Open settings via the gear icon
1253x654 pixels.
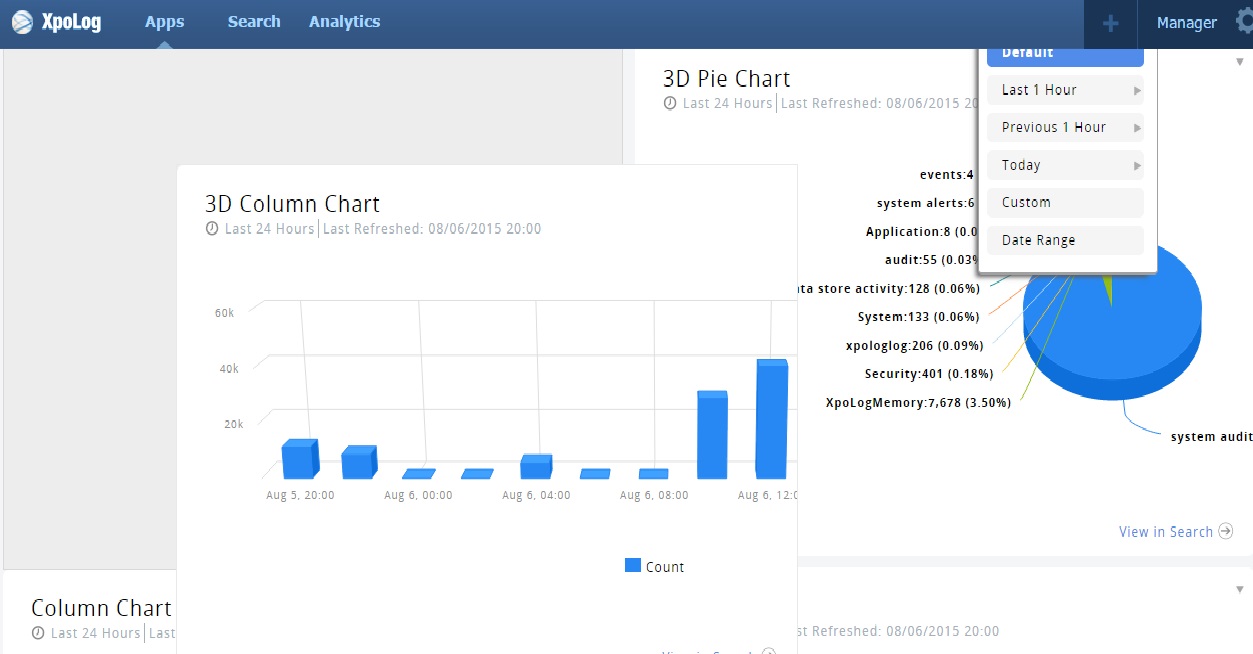[1244, 22]
